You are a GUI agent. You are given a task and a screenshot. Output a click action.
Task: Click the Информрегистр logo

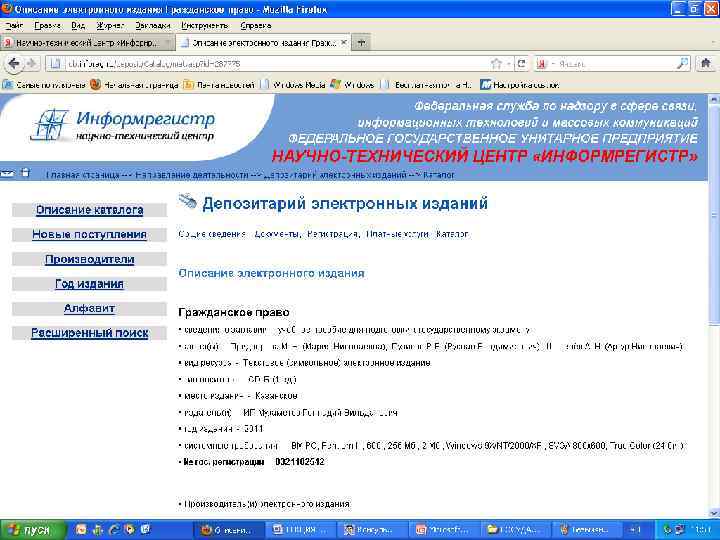pos(123,124)
